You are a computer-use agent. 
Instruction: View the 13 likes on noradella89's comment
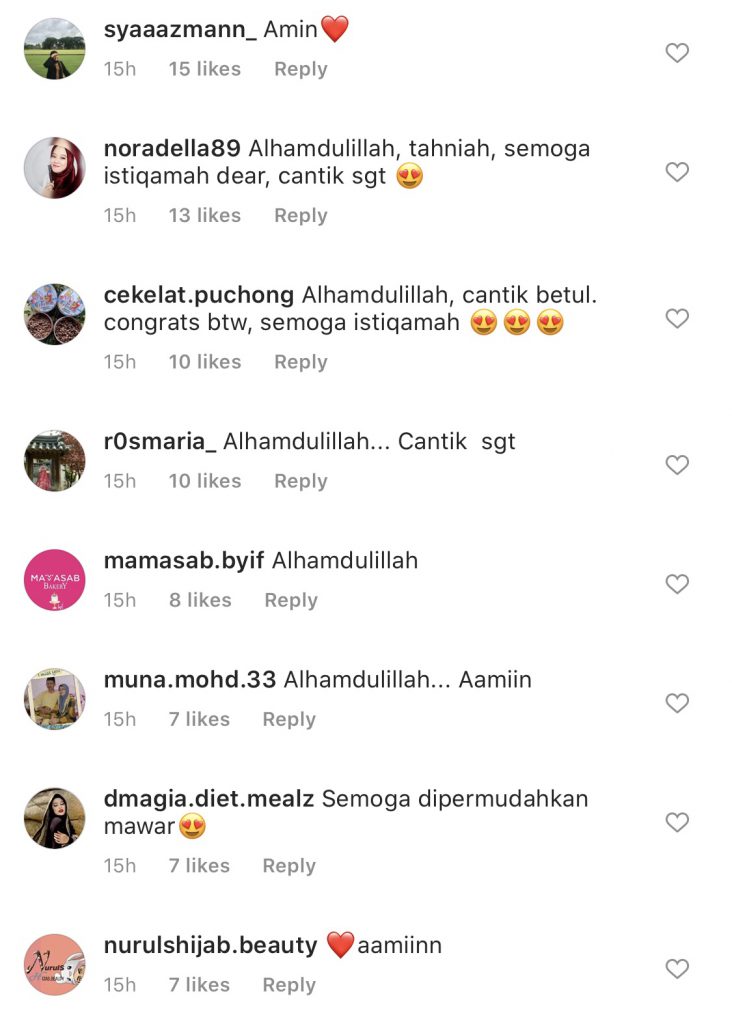pyautogui.click(x=204, y=216)
